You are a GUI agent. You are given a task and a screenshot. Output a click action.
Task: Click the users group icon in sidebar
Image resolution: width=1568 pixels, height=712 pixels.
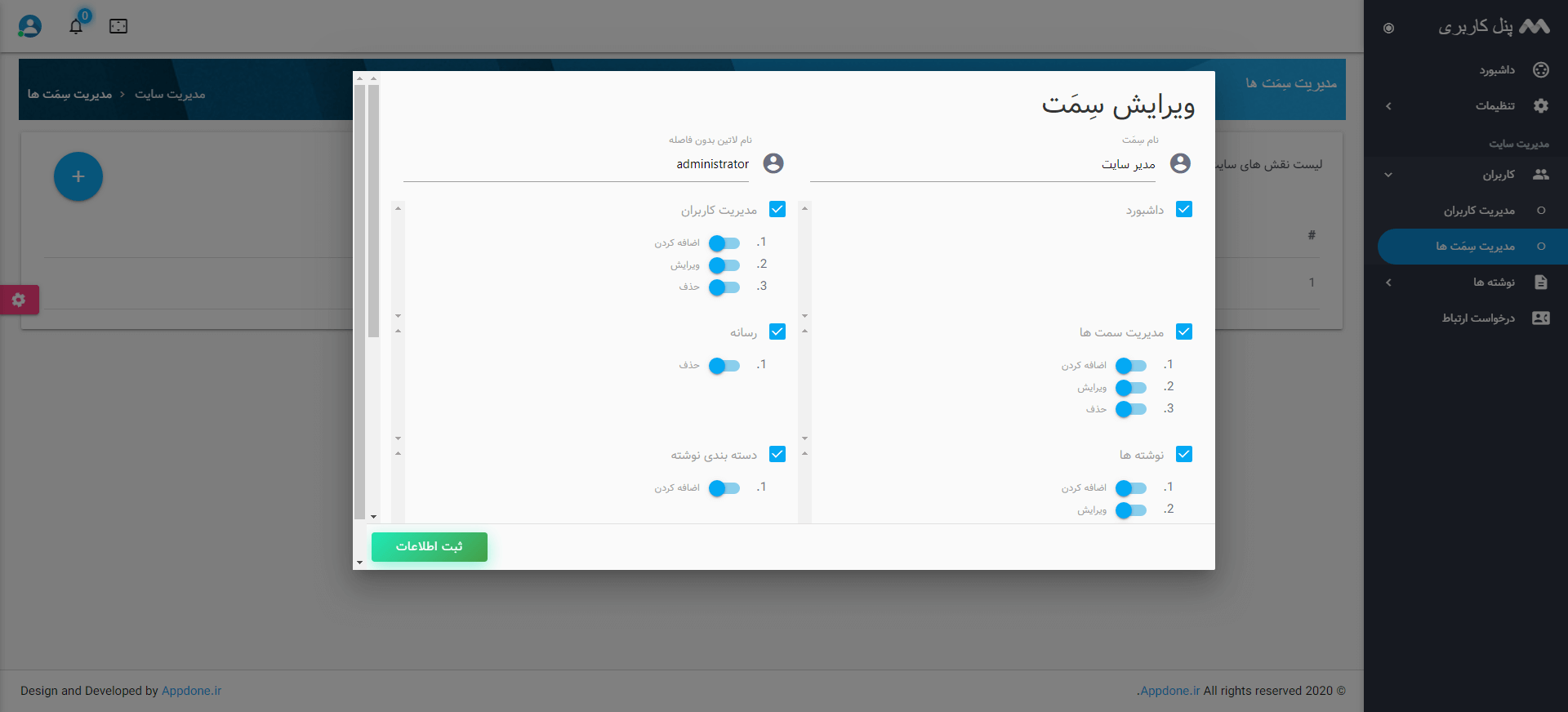[1541, 174]
